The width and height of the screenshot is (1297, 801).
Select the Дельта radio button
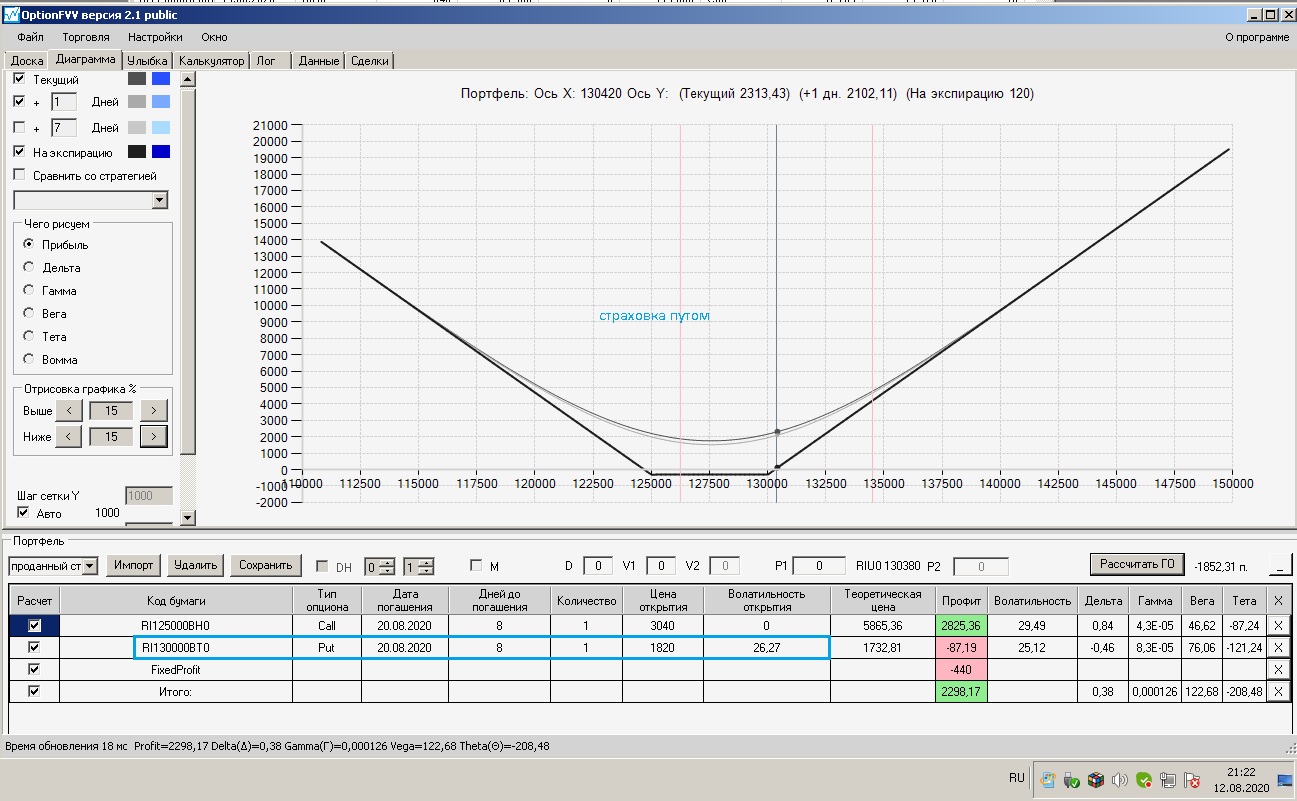[29, 268]
